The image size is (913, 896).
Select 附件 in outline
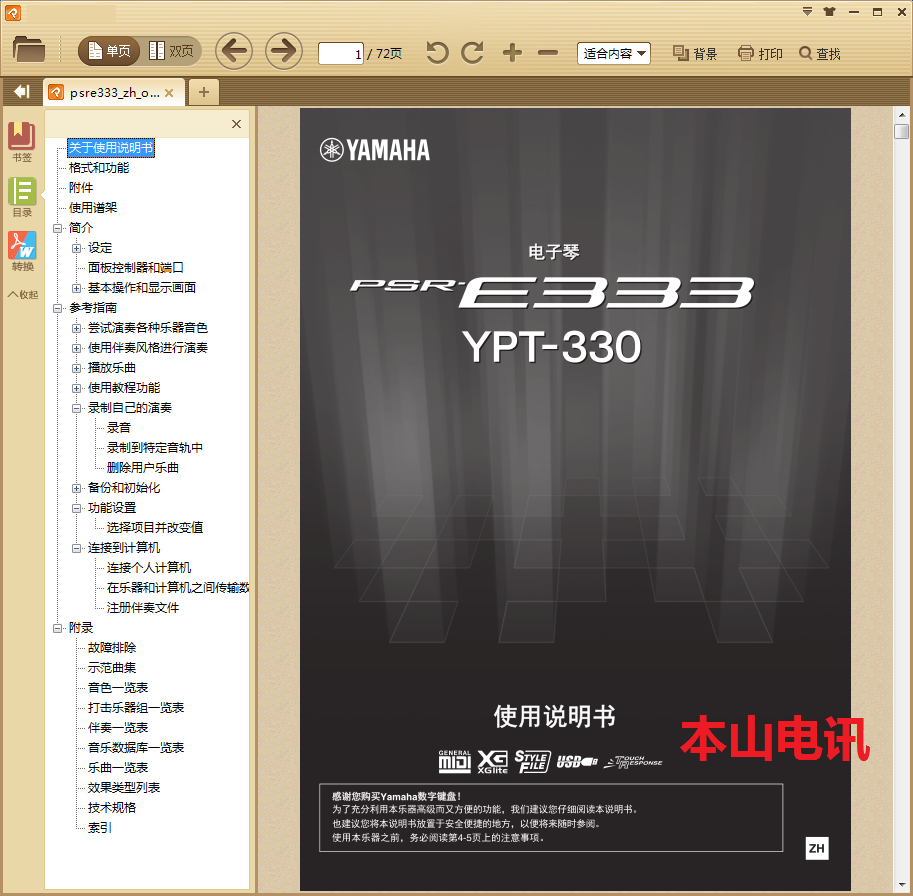pos(80,188)
